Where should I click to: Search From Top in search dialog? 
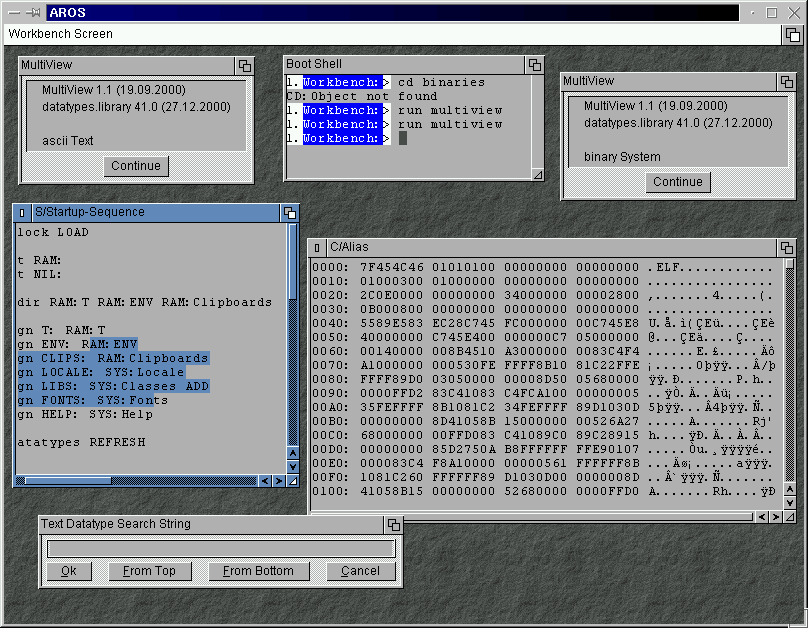coord(149,571)
